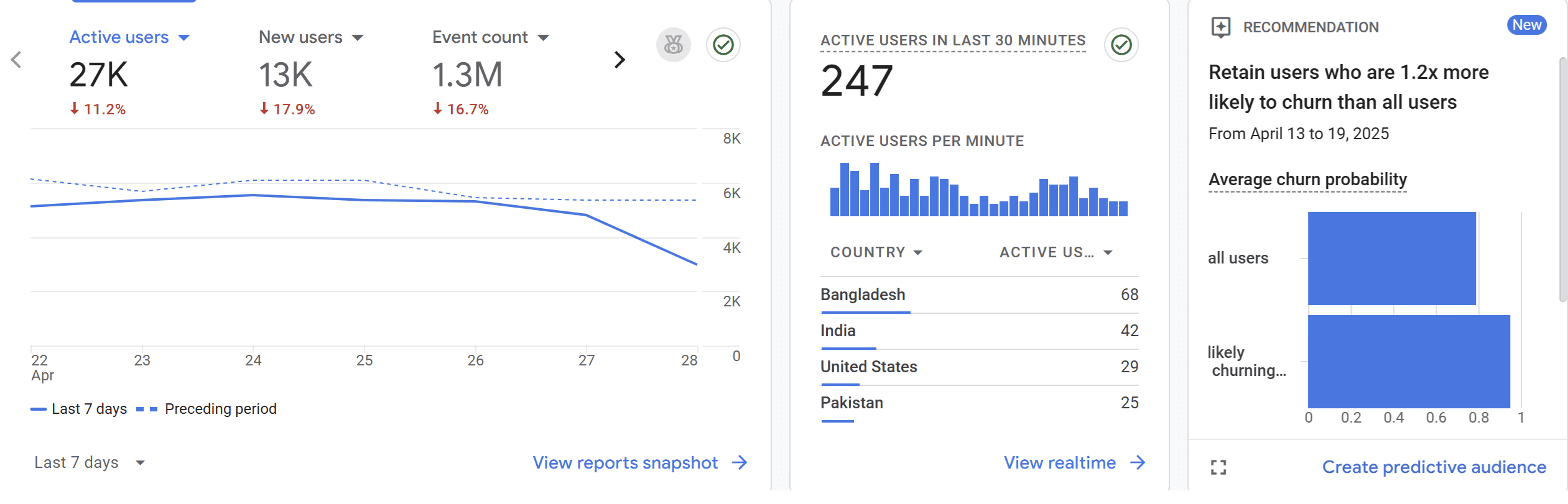This screenshot has height=504, width=1568.
Task: Click the arrow beside View realtime
Action: (1138, 462)
